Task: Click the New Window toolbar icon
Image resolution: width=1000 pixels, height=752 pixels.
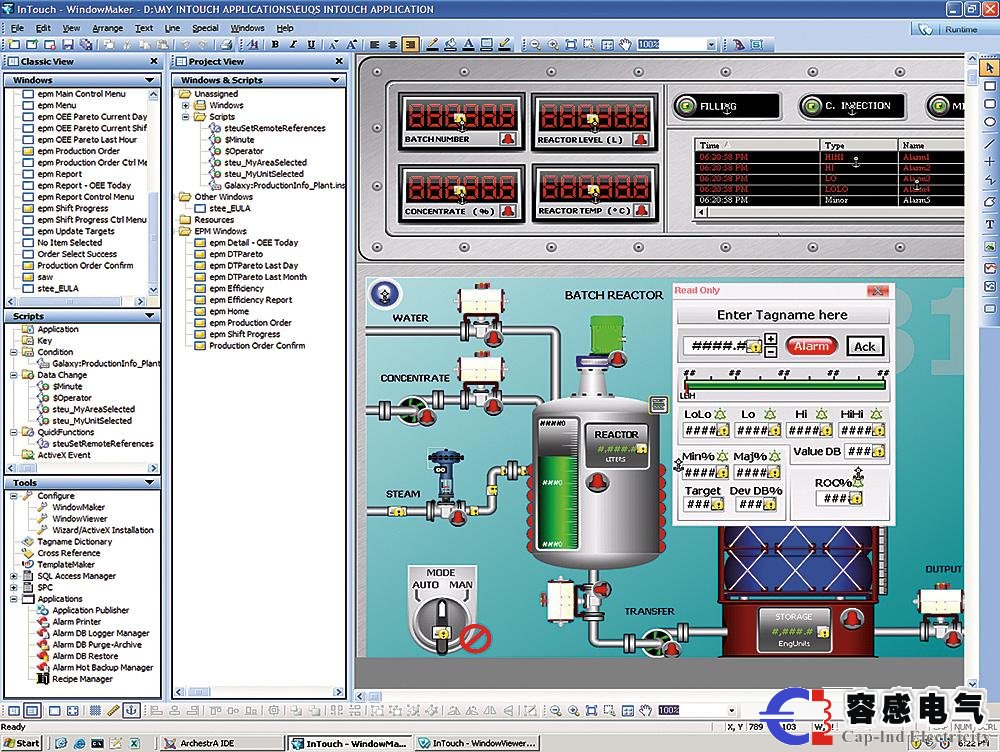Action: coord(14,45)
